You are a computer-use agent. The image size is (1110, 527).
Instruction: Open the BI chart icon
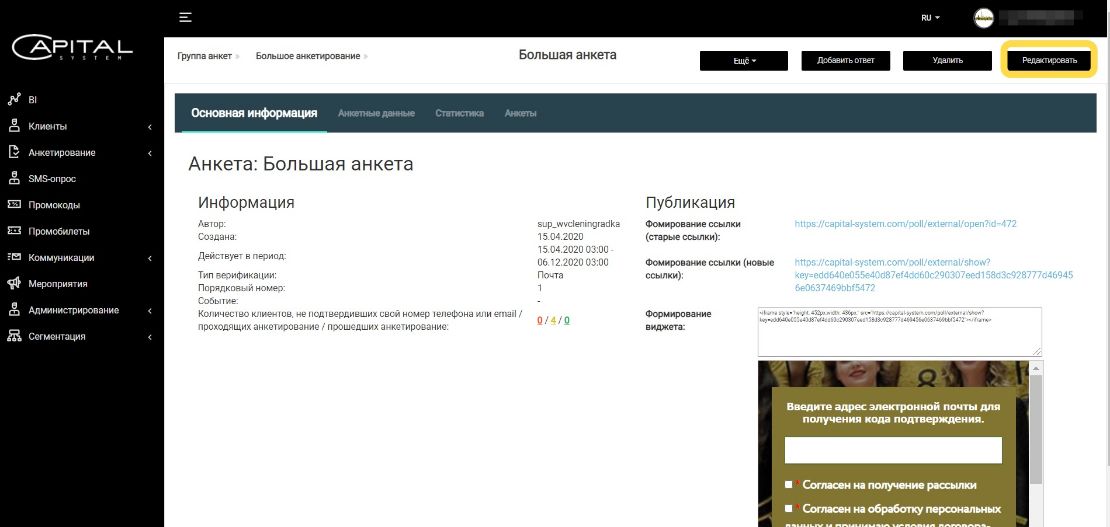[14, 100]
